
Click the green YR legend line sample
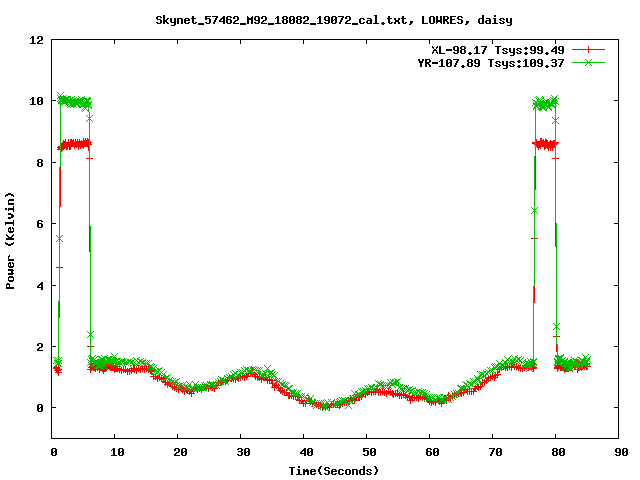(x=588, y=62)
